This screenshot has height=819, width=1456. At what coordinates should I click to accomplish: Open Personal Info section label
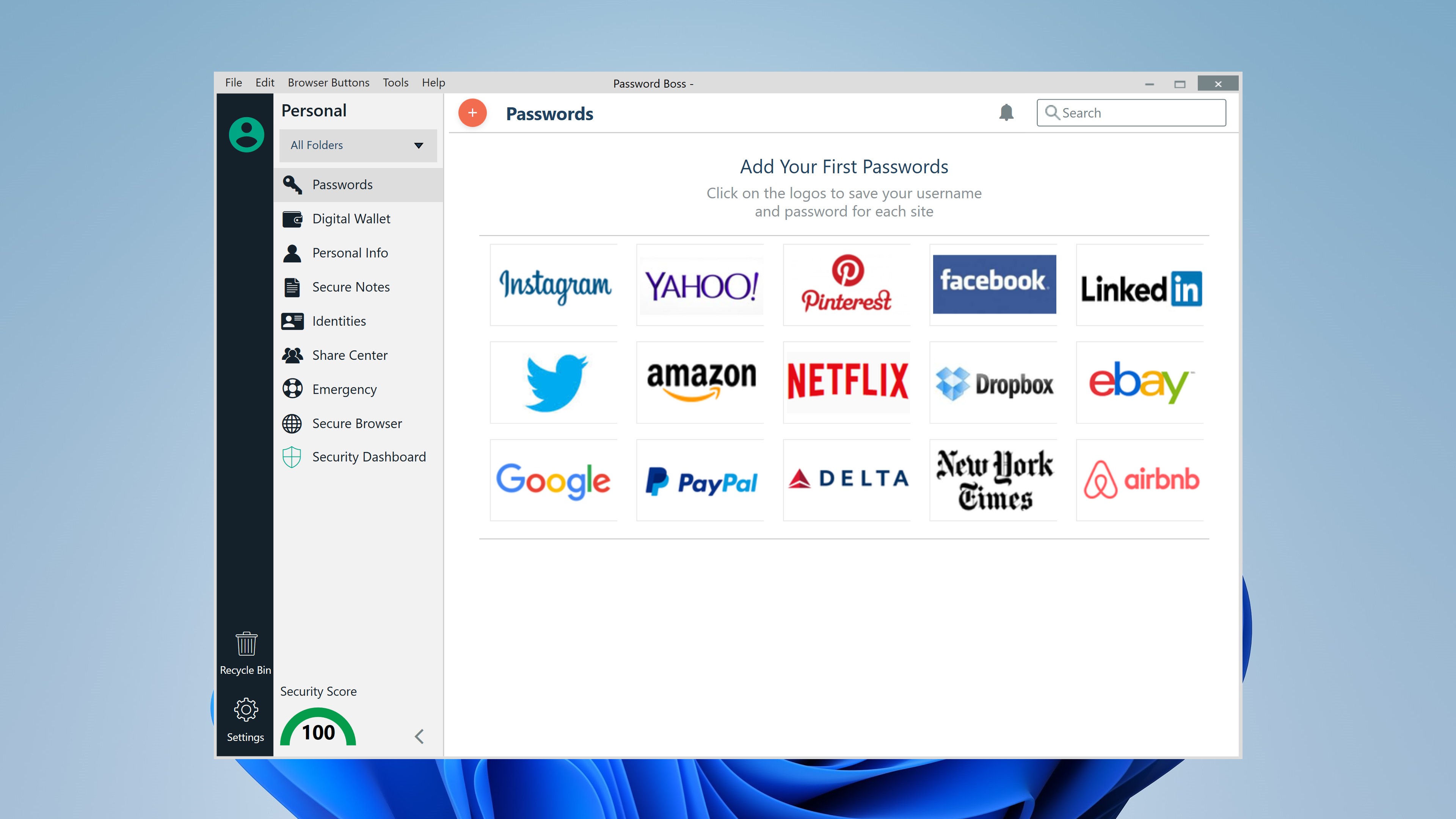(350, 253)
